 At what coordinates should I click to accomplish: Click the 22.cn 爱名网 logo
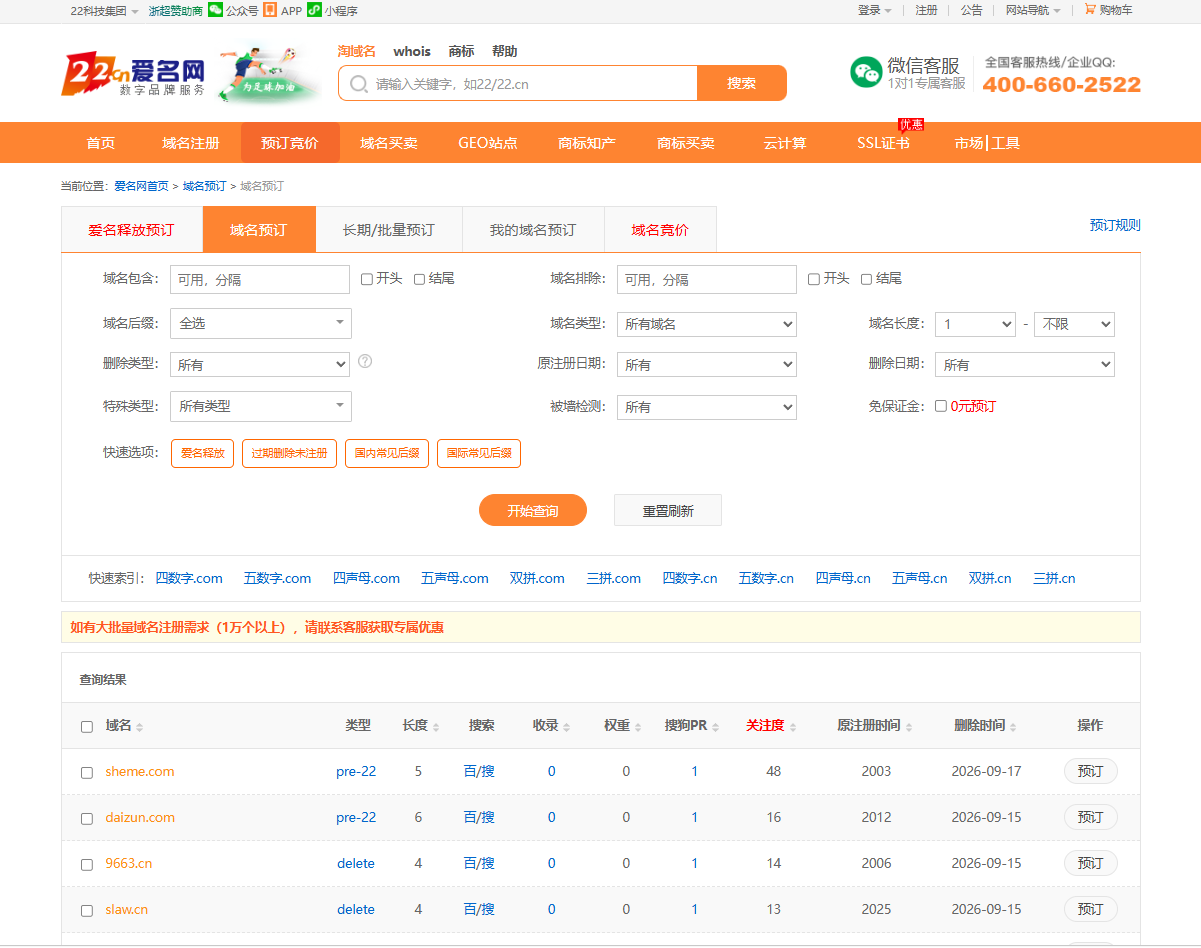tap(134, 75)
